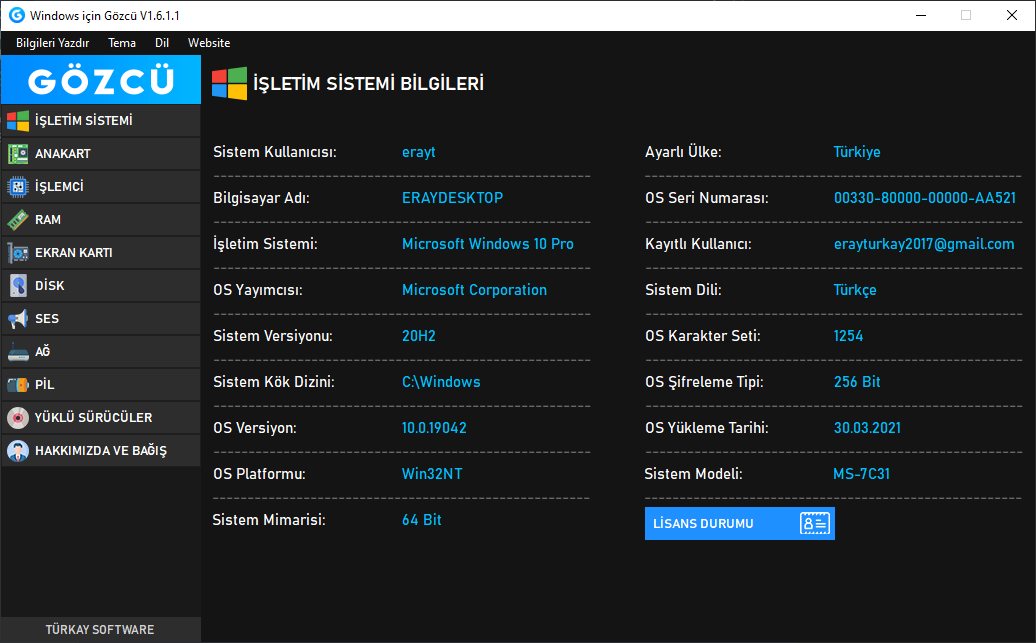Click the character set value 1254

click(x=848, y=336)
